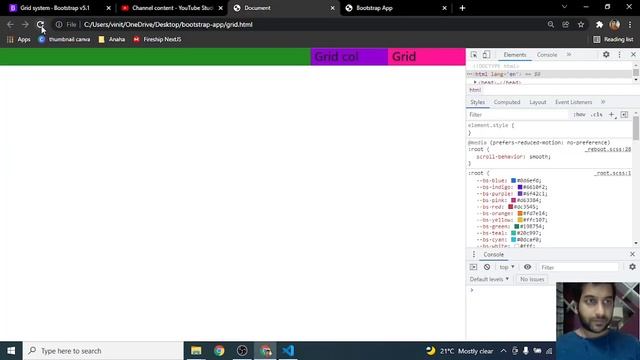
Task: Clear the console
Action: [x=487, y=267]
